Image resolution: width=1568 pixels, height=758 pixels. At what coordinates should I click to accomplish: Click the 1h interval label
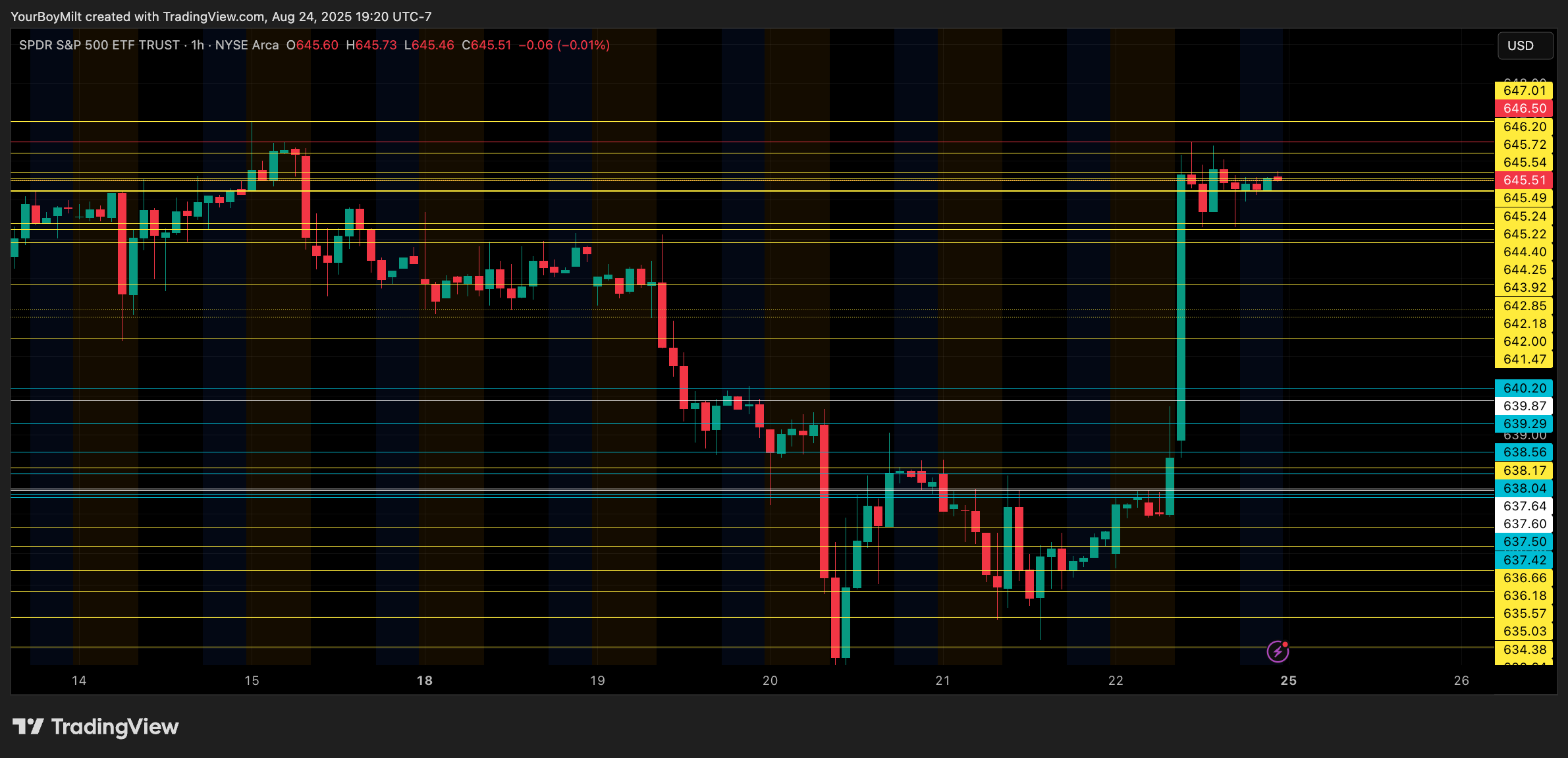198,45
